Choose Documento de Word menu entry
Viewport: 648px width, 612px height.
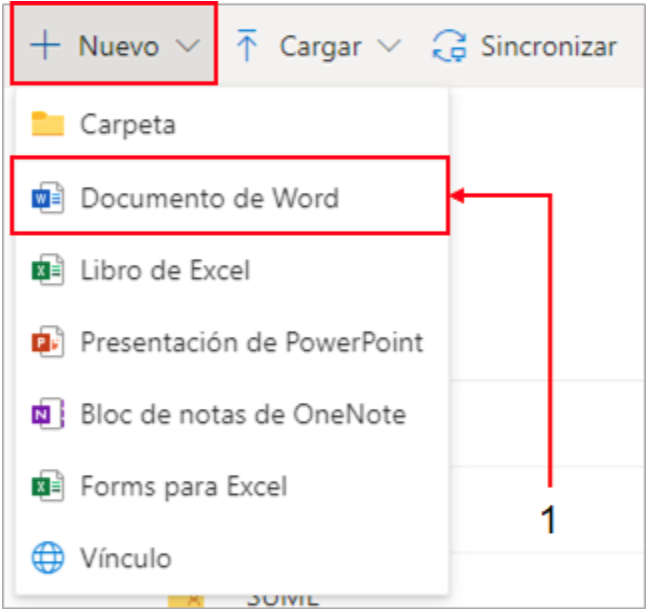tap(231, 196)
